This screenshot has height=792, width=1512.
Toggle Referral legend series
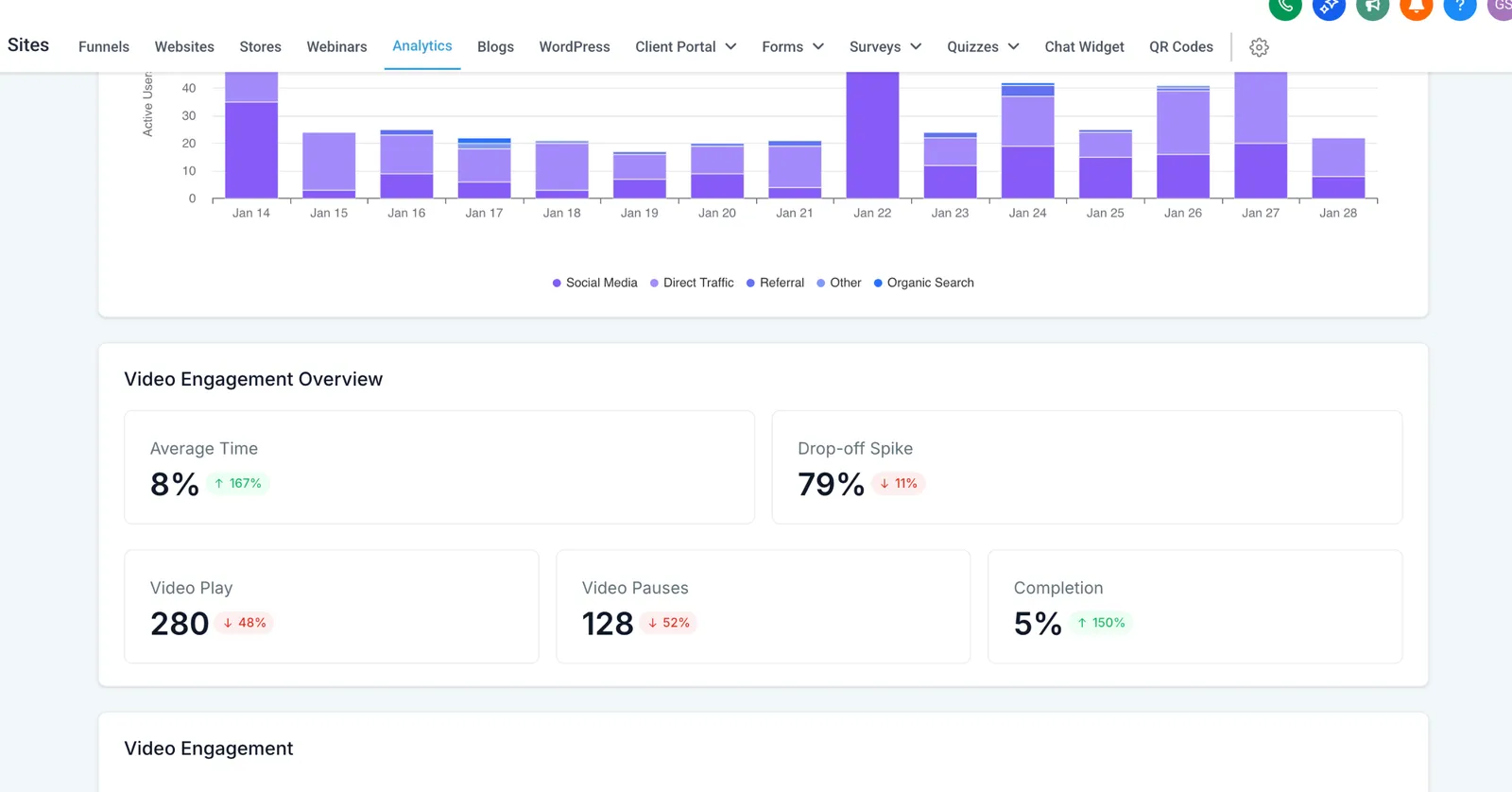coord(775,283)
